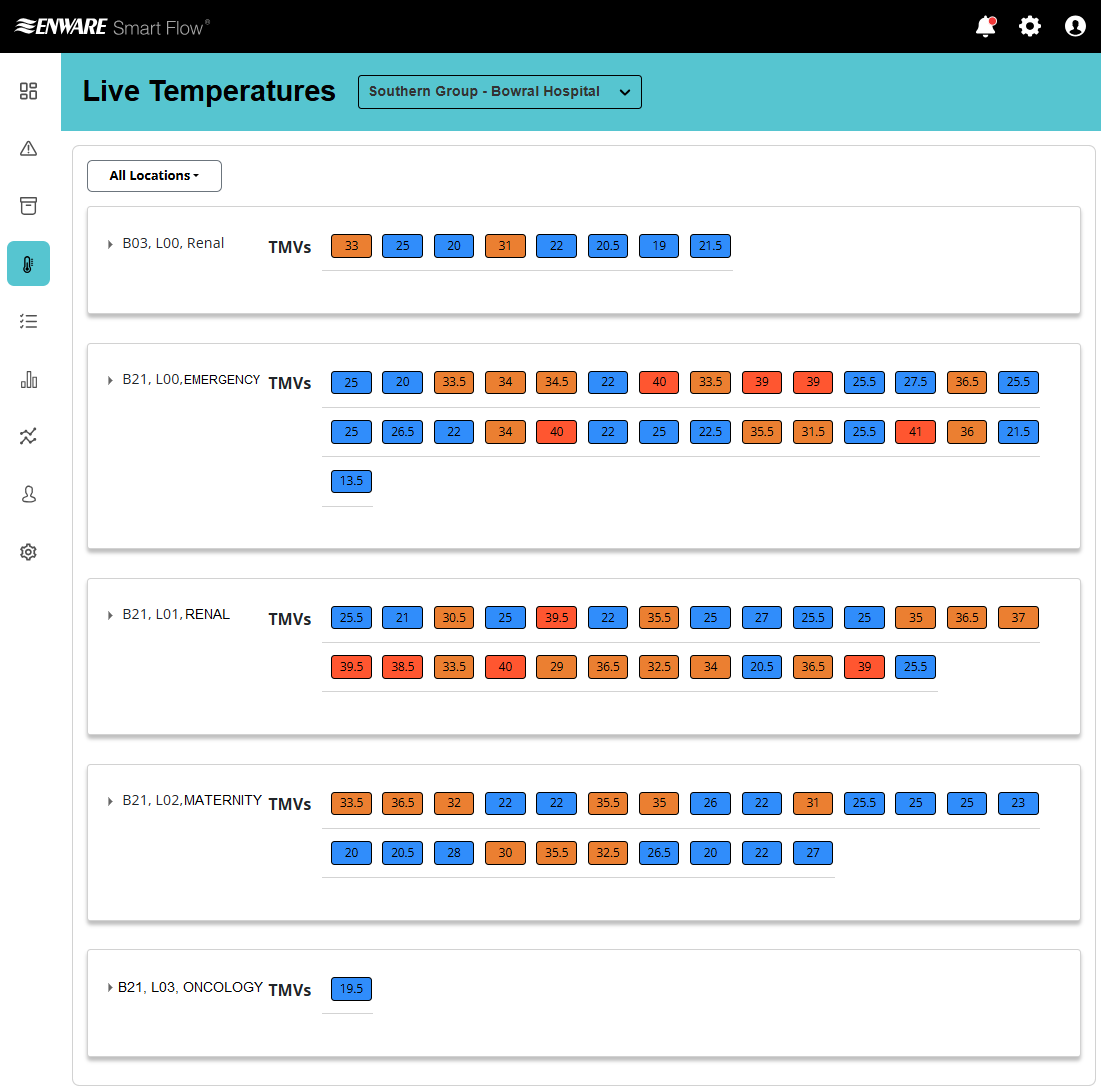Click the red 41 TMV tile

coord(915,432)
